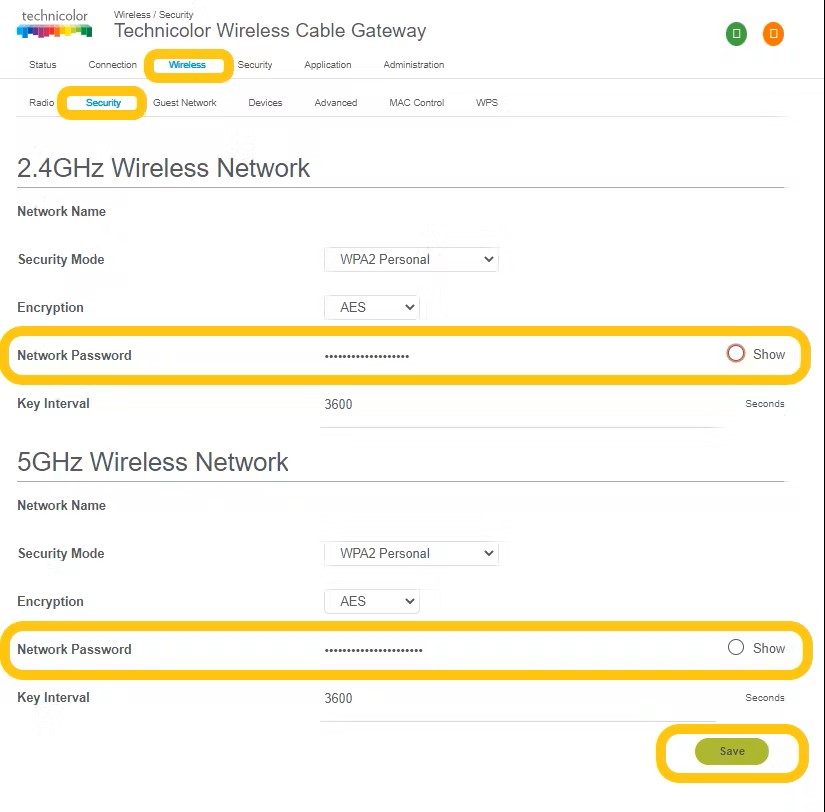This screenshot has height=812, width=825.
Task: Open the 2.4GHz Encryption dropdown
Action: pos(371,307)
